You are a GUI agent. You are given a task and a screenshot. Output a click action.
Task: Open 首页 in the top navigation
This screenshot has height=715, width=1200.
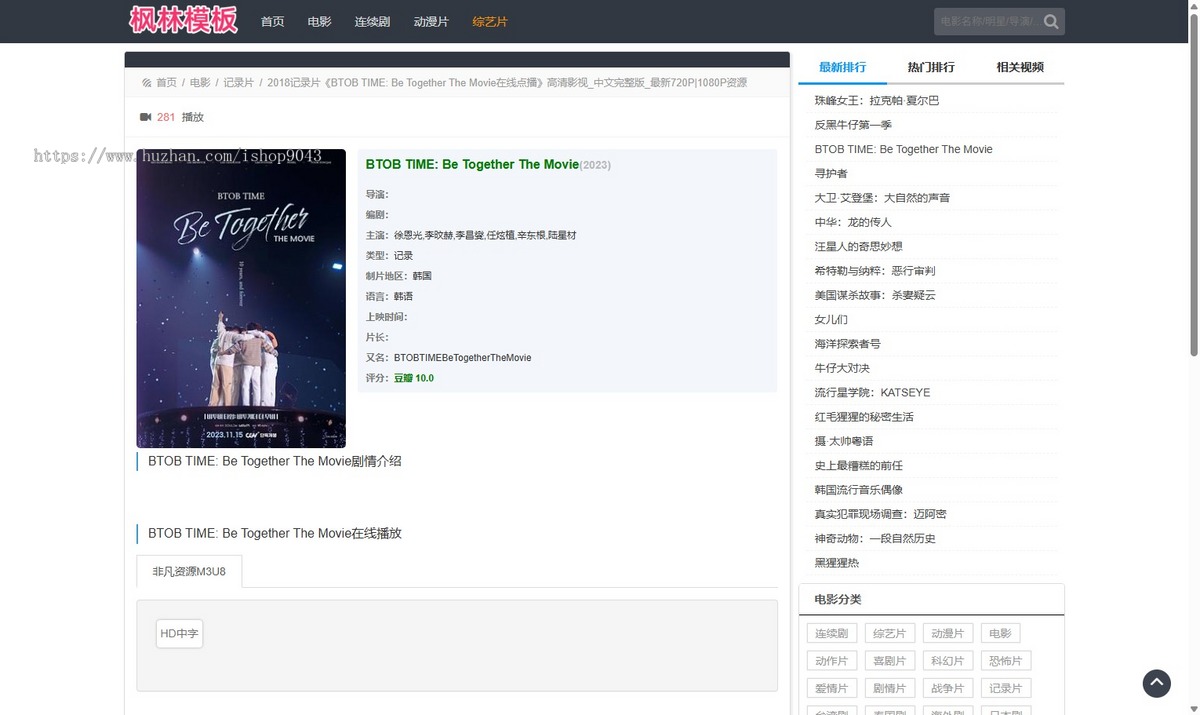pyautogui.click(x=272, y=22)
